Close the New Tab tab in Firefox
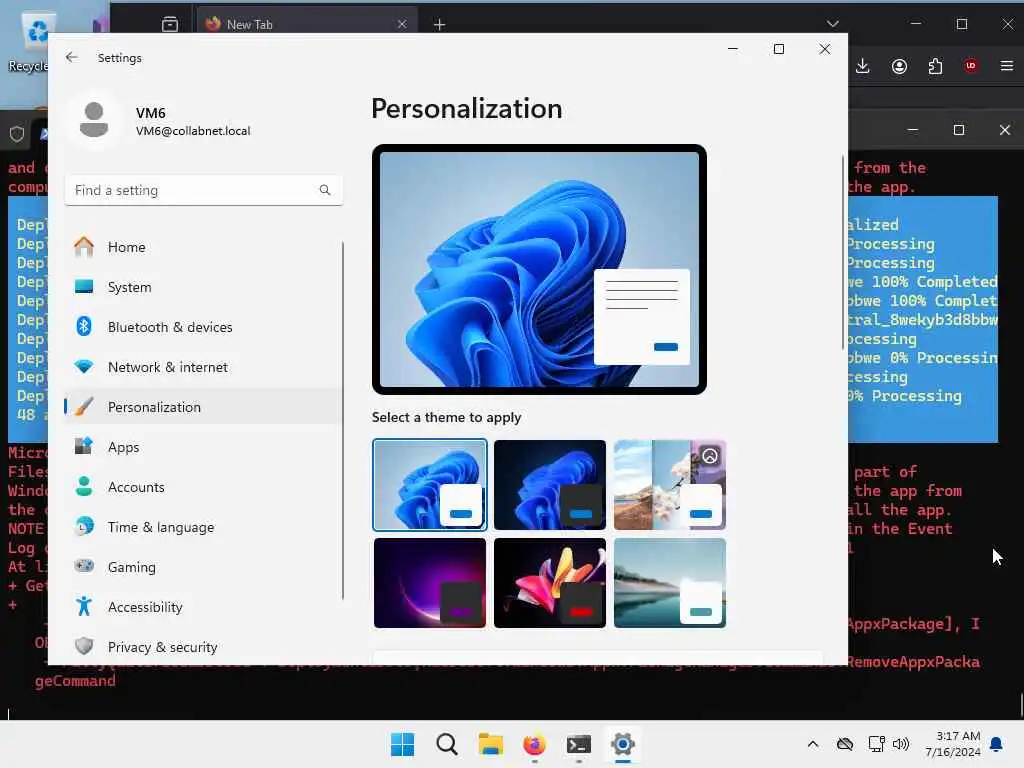Image resolution: width=1024 pixels, height=768 pixels. tap(402, 24)
